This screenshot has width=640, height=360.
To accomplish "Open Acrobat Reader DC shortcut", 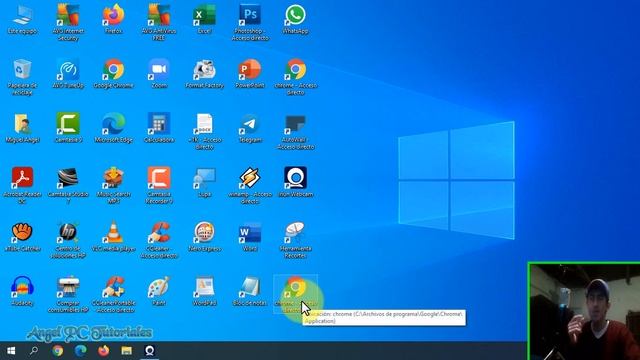I will (22, 185).
